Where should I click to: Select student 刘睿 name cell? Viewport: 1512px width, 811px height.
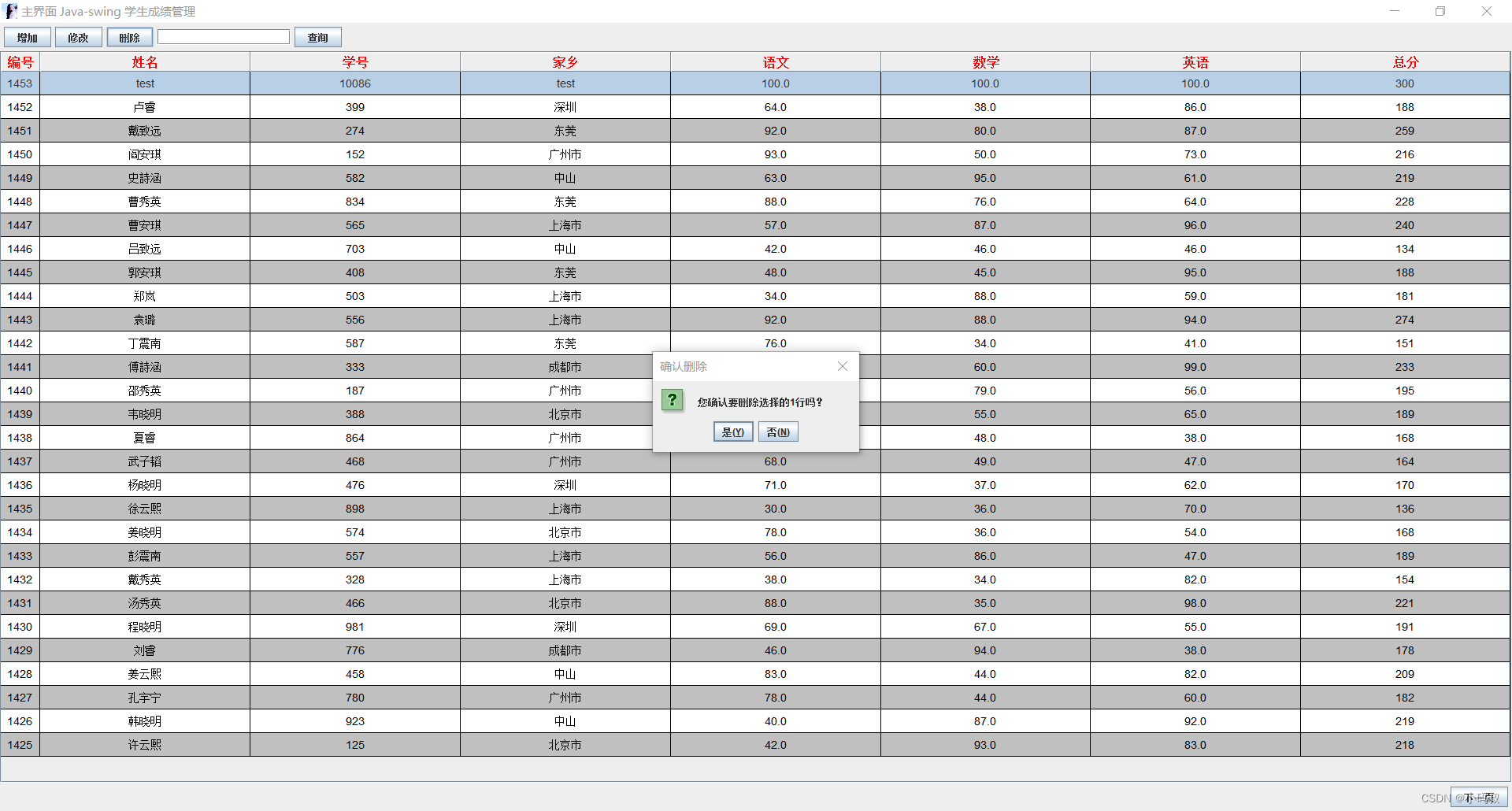[145, 650]
